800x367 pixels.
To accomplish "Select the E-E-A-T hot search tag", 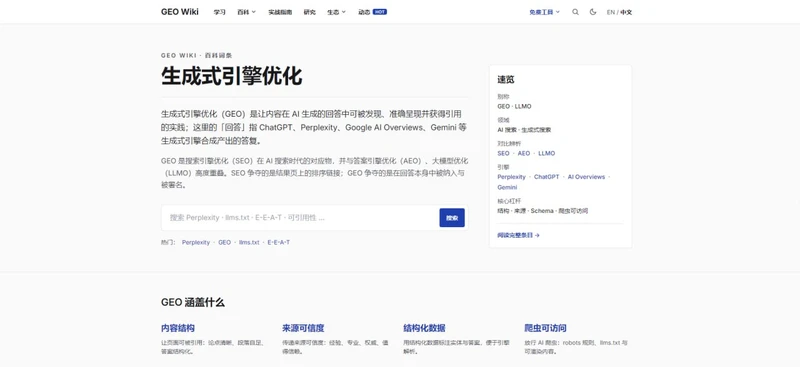I will point(279,242).
